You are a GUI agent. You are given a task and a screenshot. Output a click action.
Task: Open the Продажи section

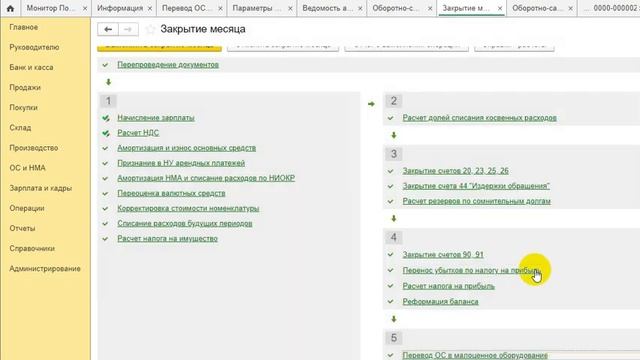25,87
